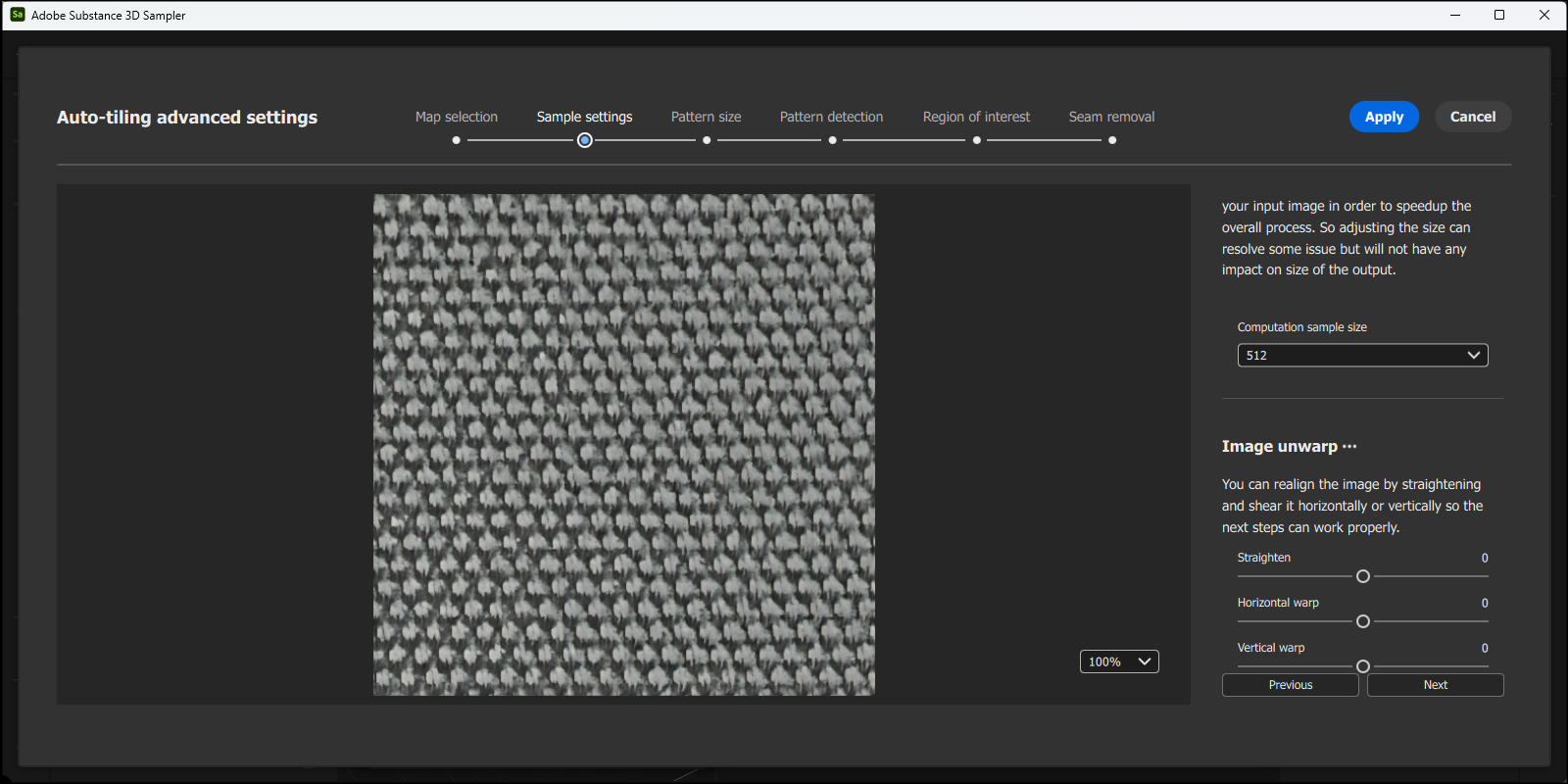Select the Seam removal step
1568x784 pixels.
click(x=1111, y=117)
